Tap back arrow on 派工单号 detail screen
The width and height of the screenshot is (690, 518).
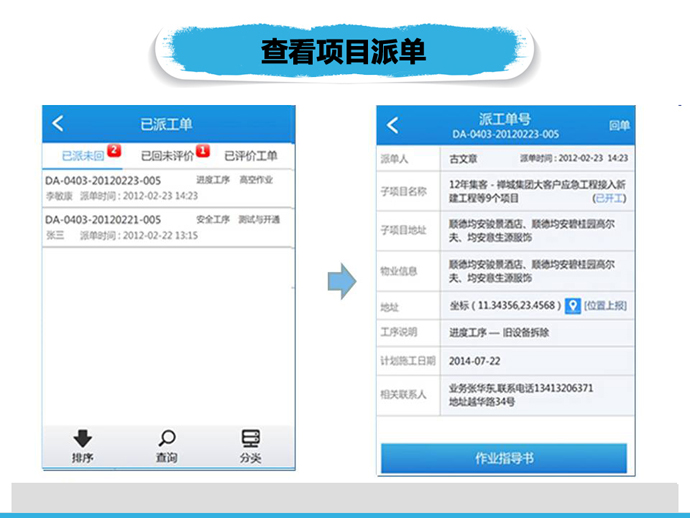pos(392,125)
